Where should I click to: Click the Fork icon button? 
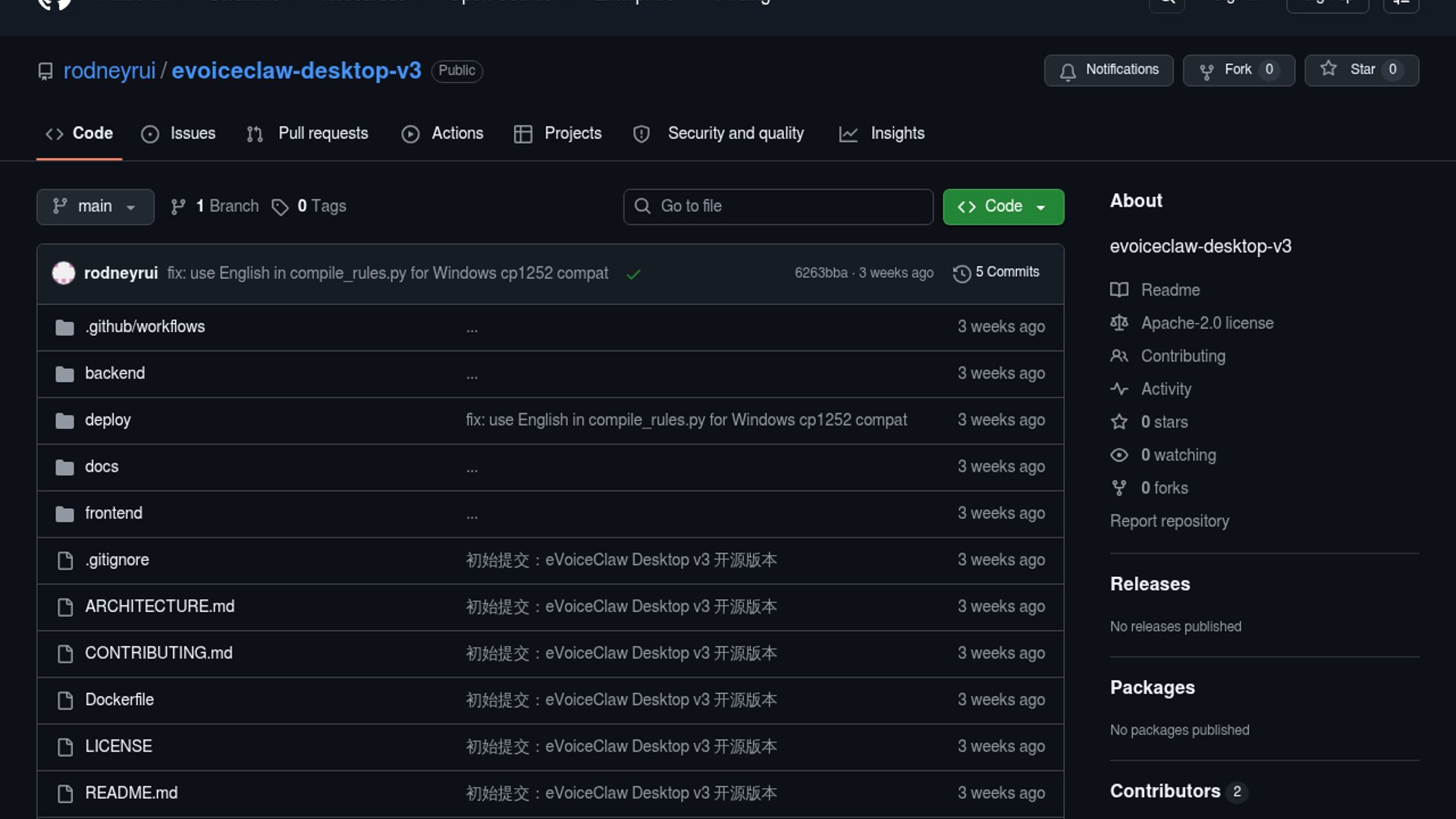click(1207, 71)
